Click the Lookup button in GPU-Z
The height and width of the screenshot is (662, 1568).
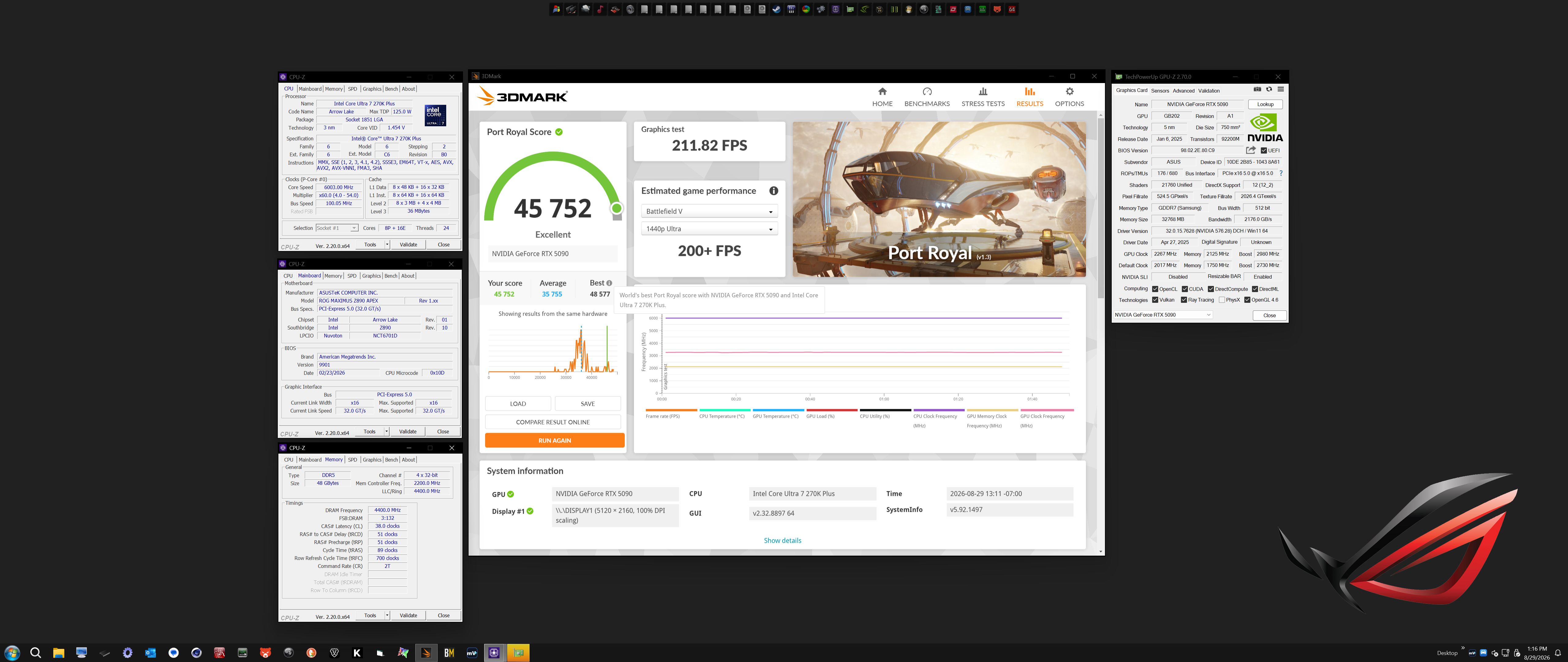1265,104
